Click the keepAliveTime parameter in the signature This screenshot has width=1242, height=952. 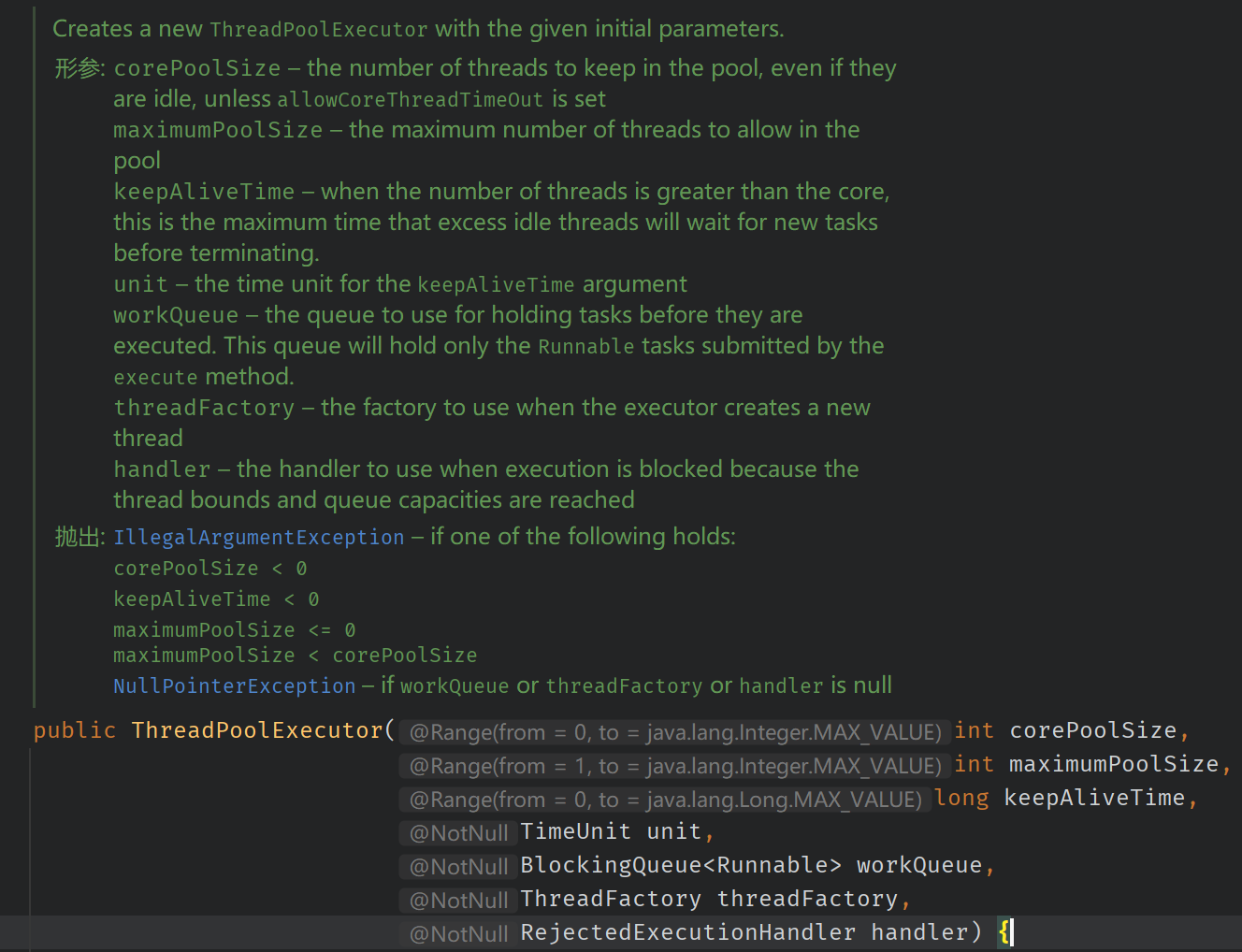pyautogui.click(x=1094, y=798)
